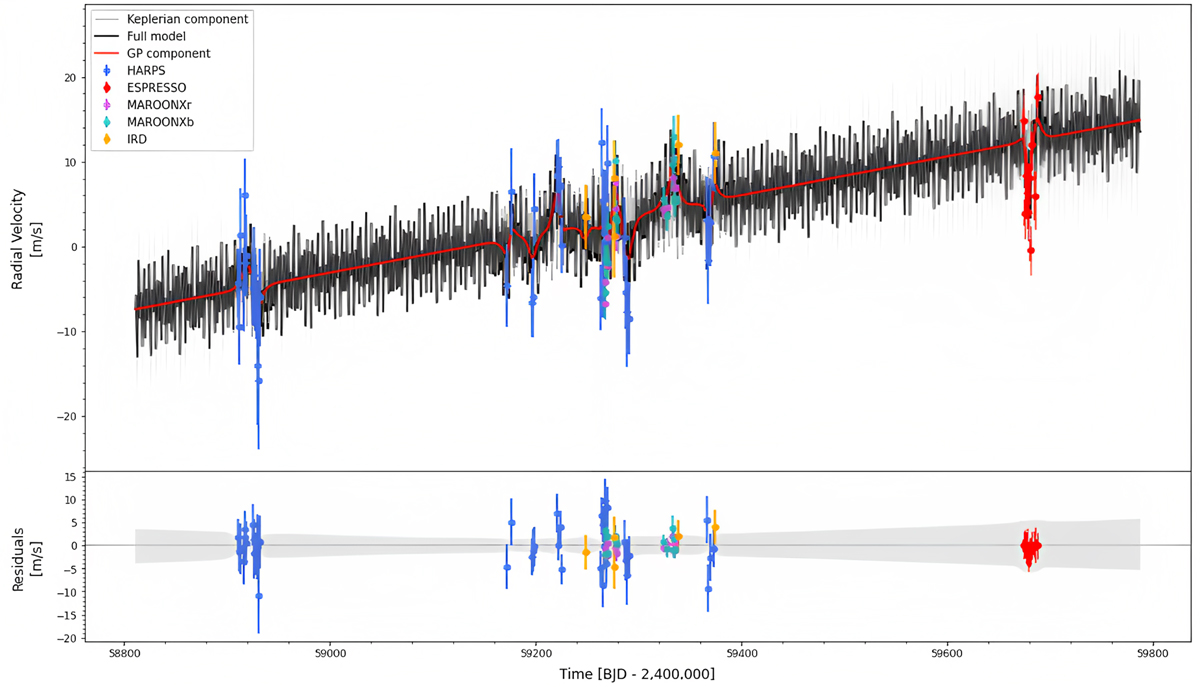Click the gray Keplerian component legend line
Viewport: 1200px width, 687px height.
[107, 19]
